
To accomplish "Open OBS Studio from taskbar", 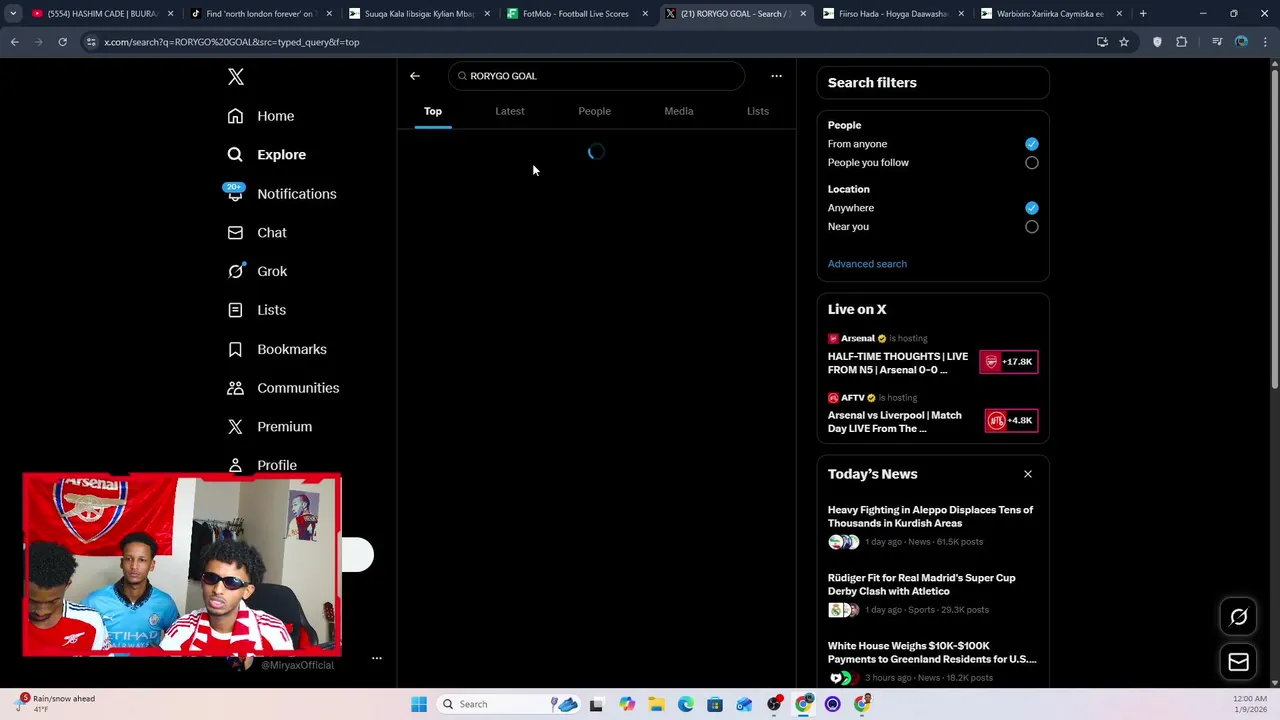I will pyautogui.click(x=774, y=704).
